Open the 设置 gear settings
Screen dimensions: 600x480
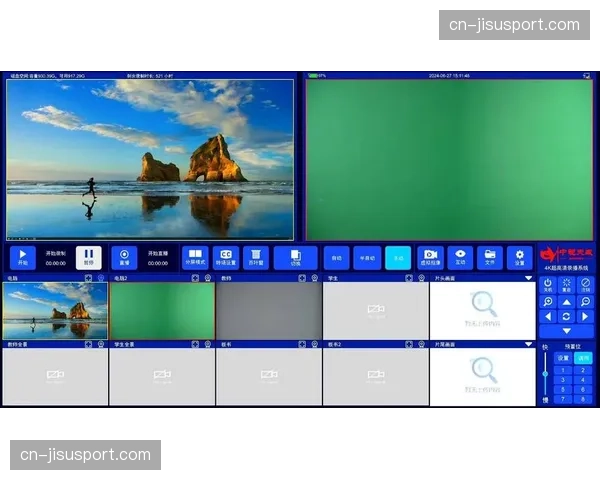pyautogui.click(x=519, y=257)
